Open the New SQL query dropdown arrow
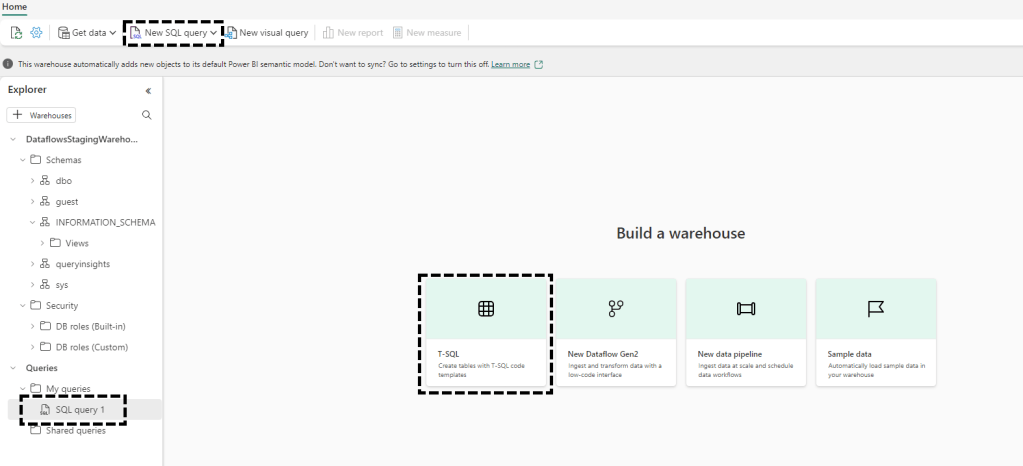The width and height of the screenshot is (1023, 466). [213, 32]
